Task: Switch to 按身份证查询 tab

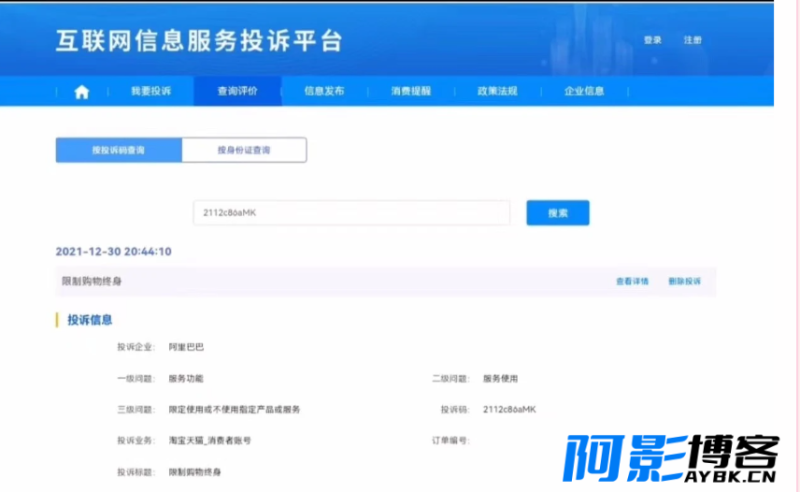Action: pyautogui.click(x=244, y=150)
